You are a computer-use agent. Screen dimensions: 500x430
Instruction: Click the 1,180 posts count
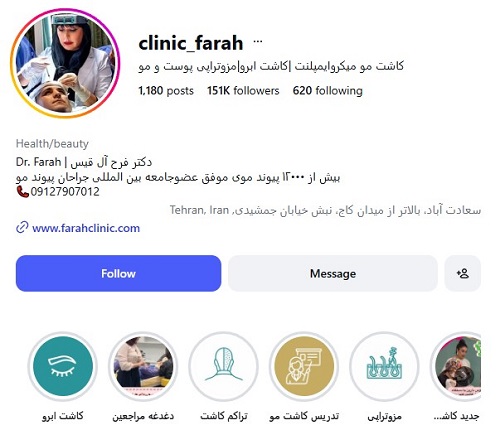pos(166,91)
